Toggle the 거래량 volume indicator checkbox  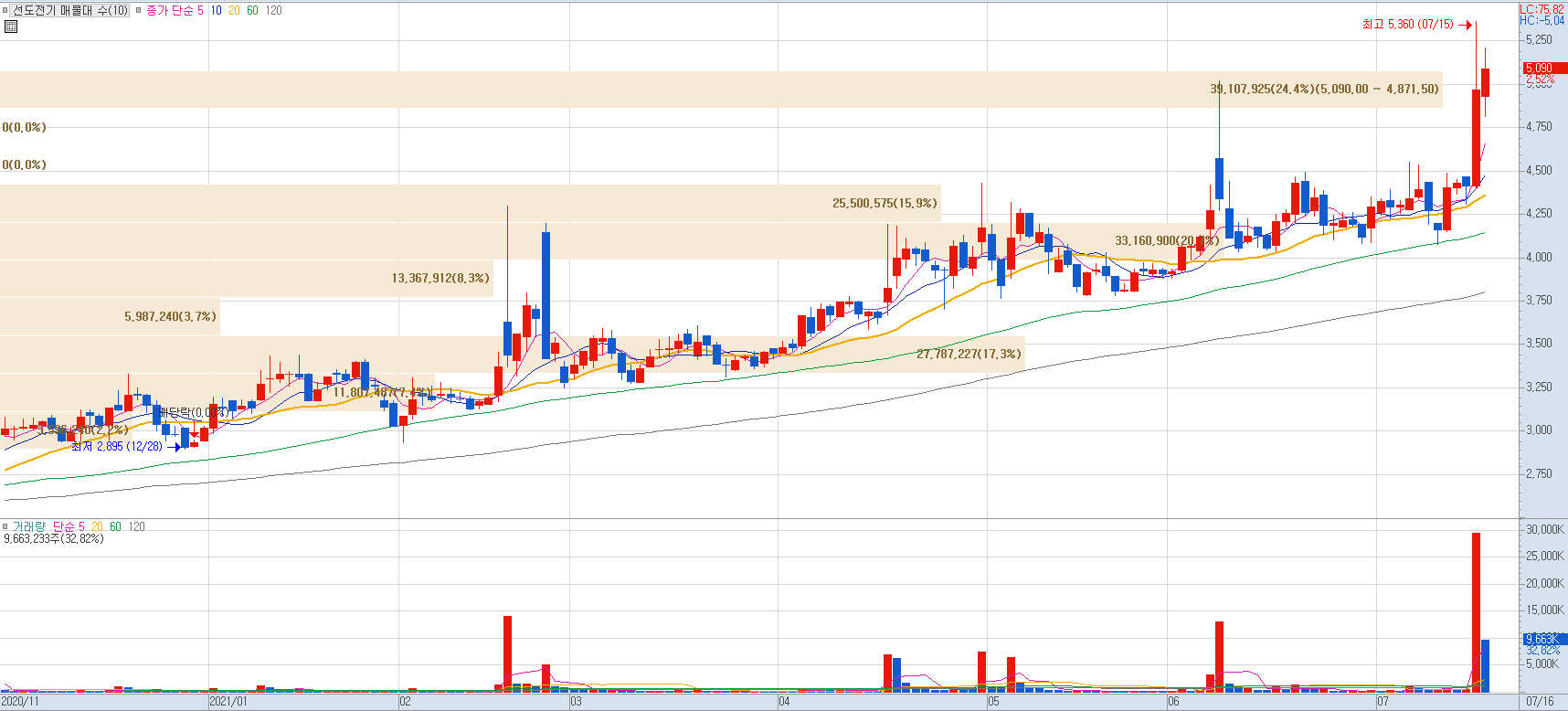5,526
